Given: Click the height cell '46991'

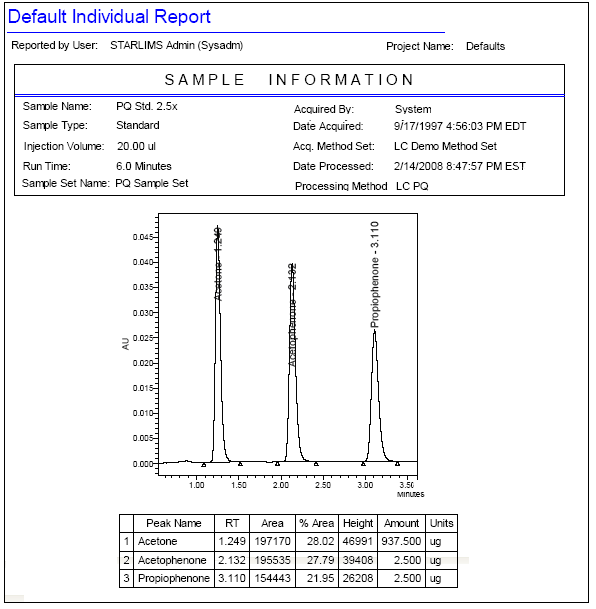Looking at the screenshot, I should [x=358, y=541].
